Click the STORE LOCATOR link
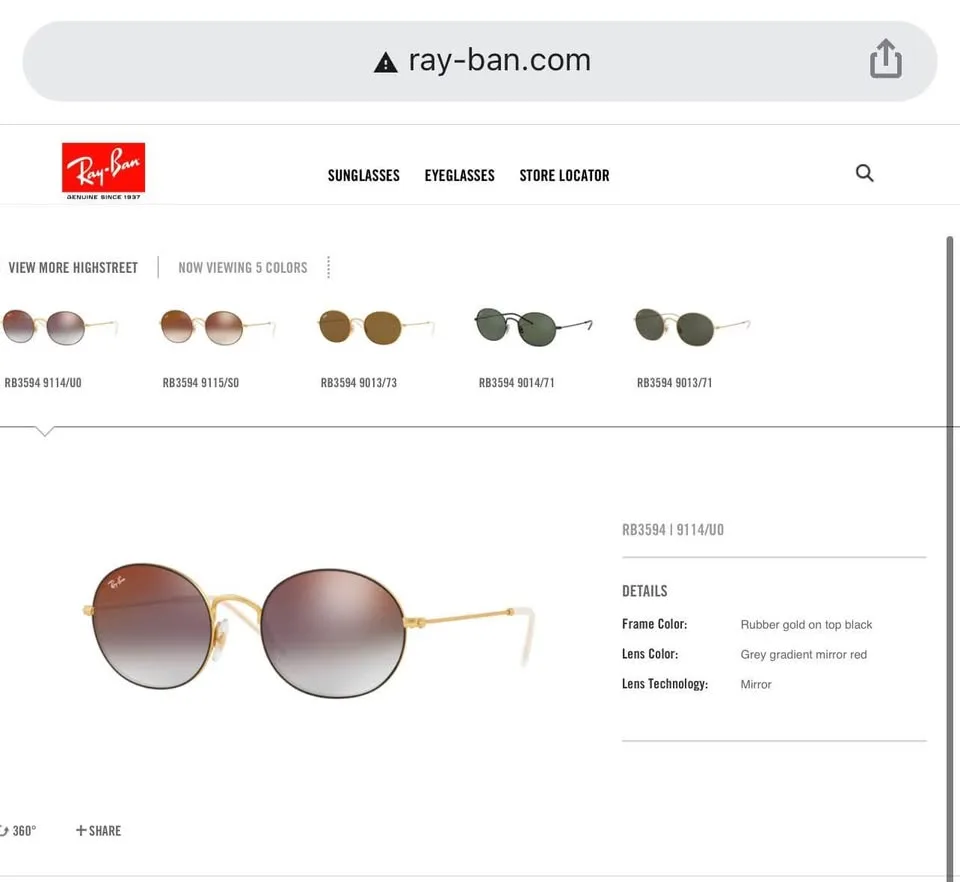The image size is (960, 882). click(x=564, y=175)
